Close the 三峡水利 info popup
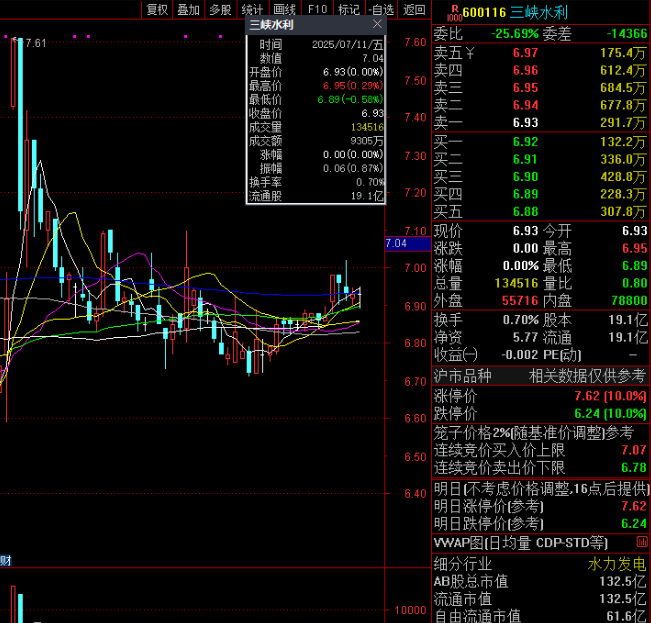Screen dimensions: 651x623 pyautogui.click(x=377, y=24)
